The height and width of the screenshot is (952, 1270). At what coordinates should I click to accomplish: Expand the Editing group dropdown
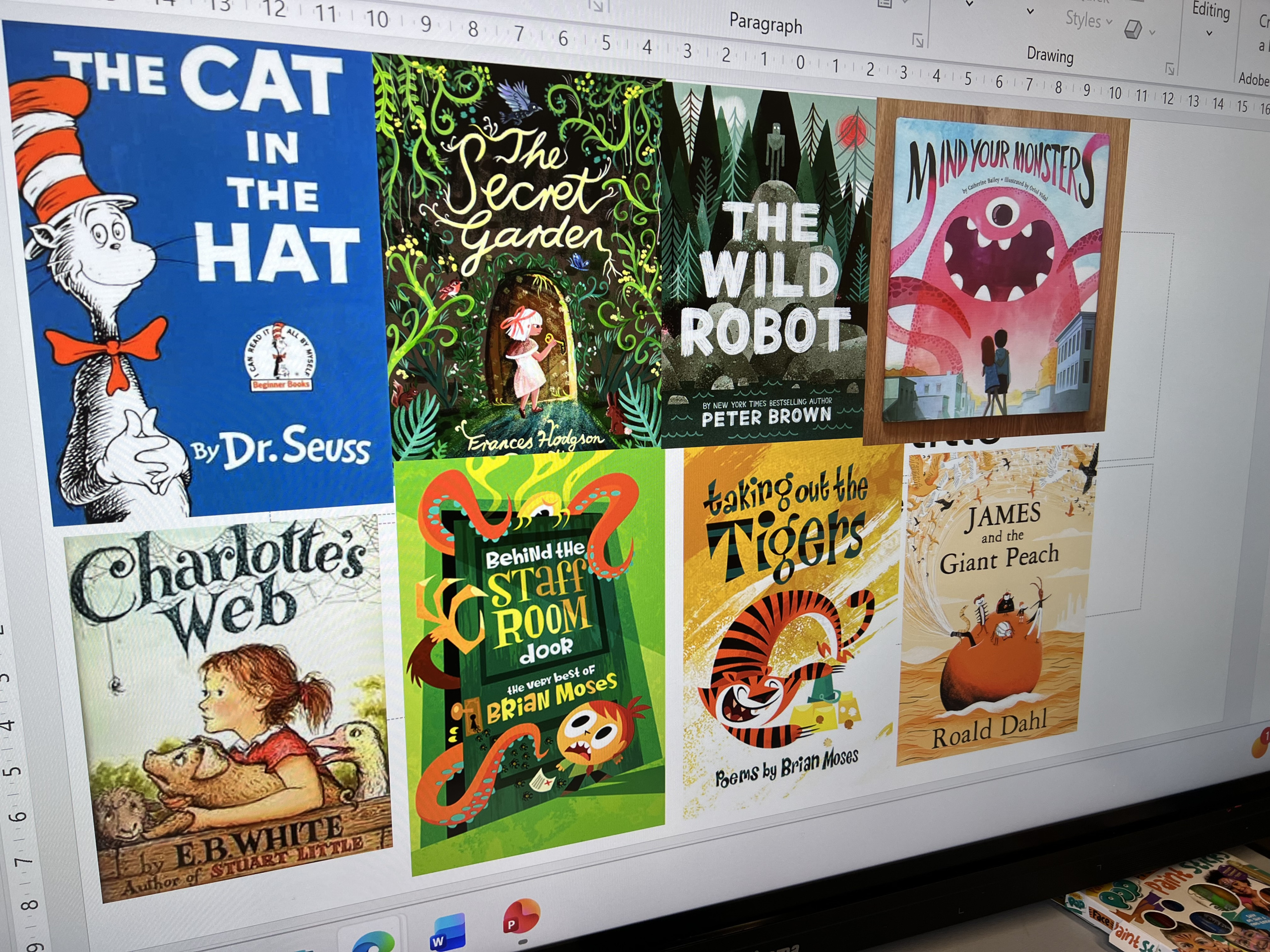click(x=1209, y=33)
